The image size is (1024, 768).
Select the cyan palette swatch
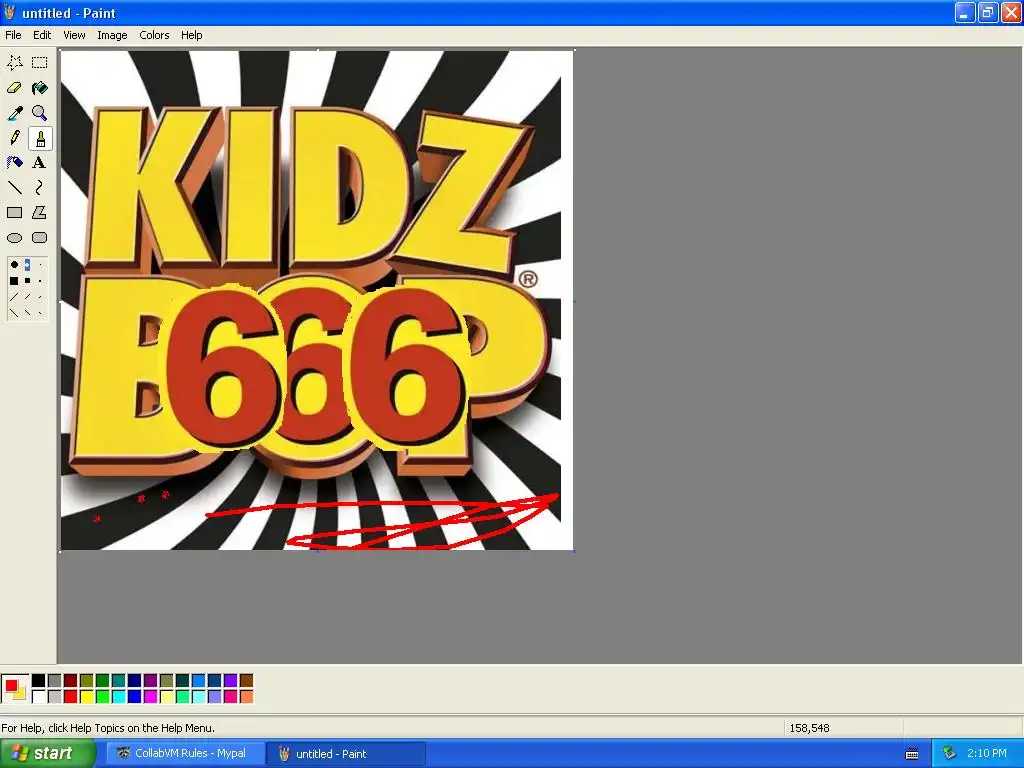click(x=118, y=697)
